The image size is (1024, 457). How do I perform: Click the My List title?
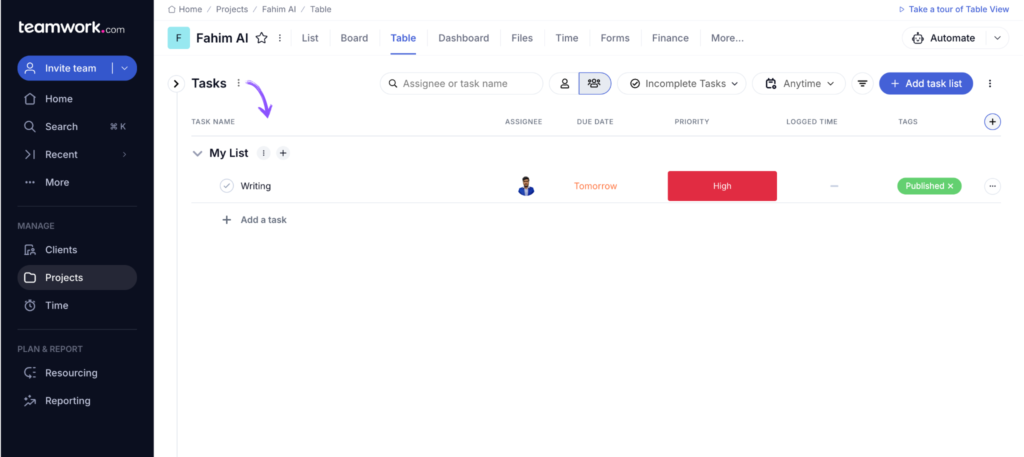point(229,153)
